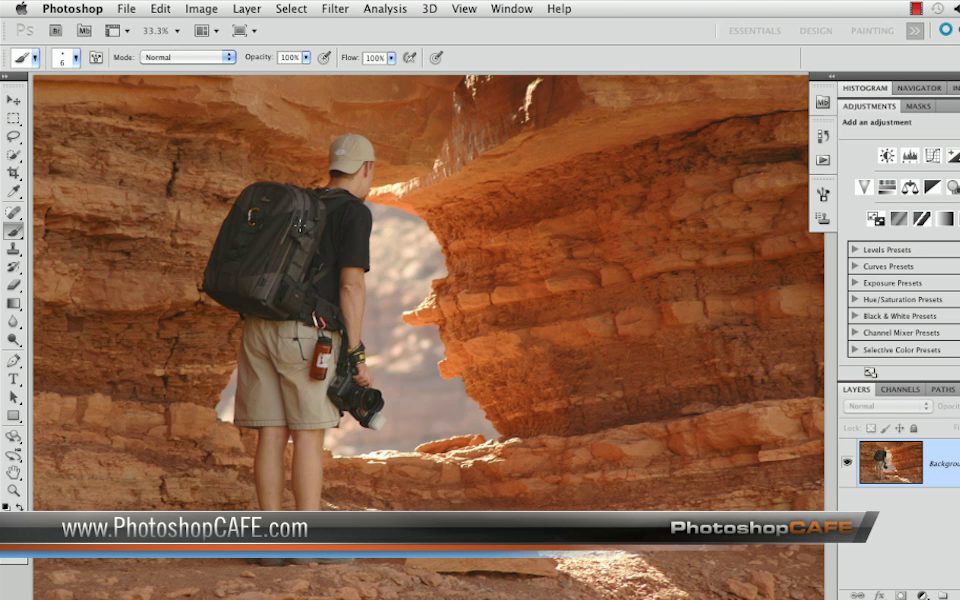Open the Photoshop application menu

coord(72,9)
